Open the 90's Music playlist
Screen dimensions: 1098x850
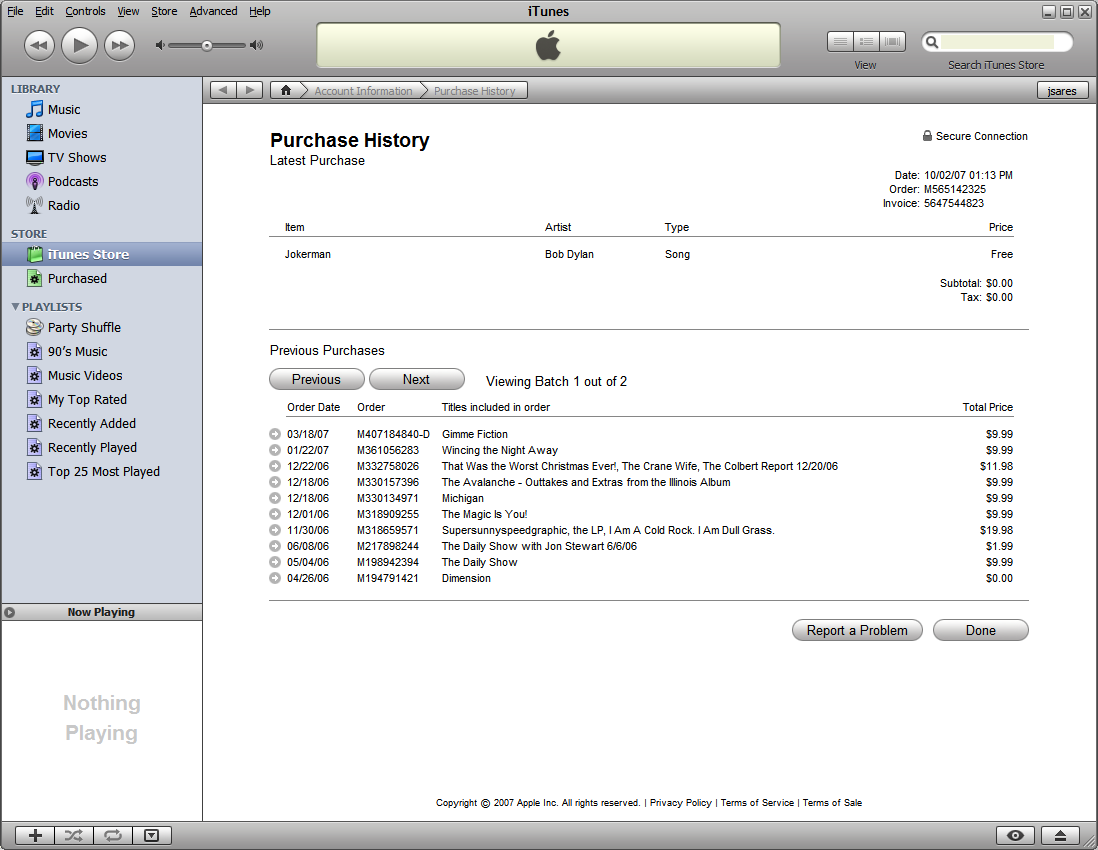pyautogui.click(x=67, y=351)
